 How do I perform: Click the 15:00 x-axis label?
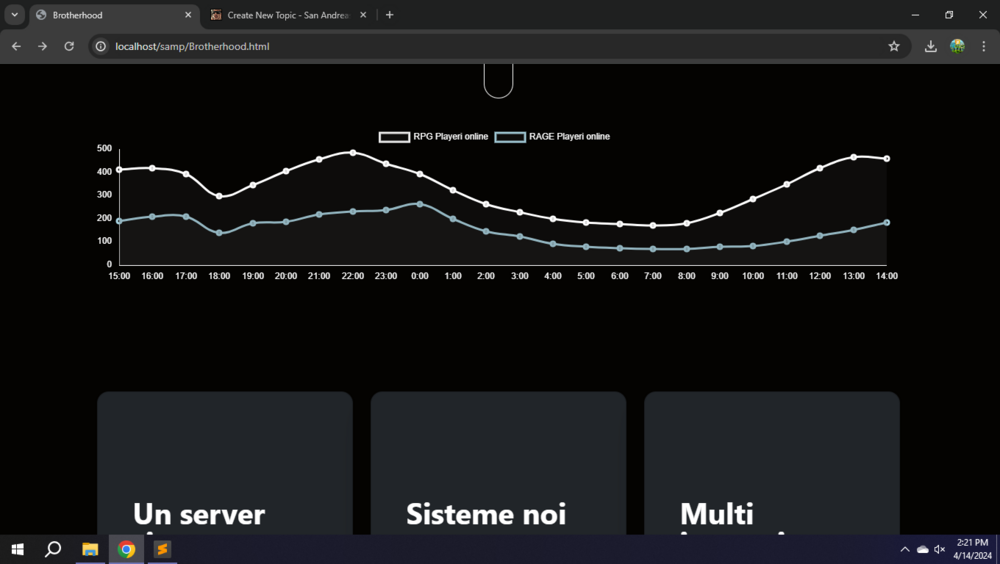(x=119, y=276)
